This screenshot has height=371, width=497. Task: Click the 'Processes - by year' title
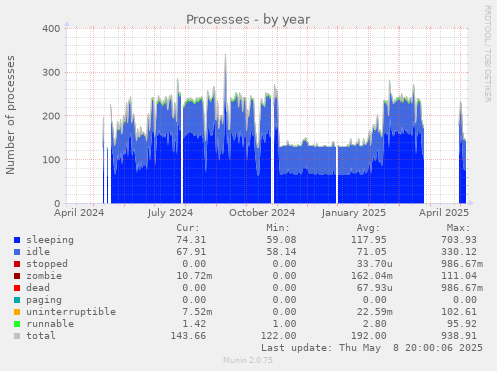[x=248, y=20]
